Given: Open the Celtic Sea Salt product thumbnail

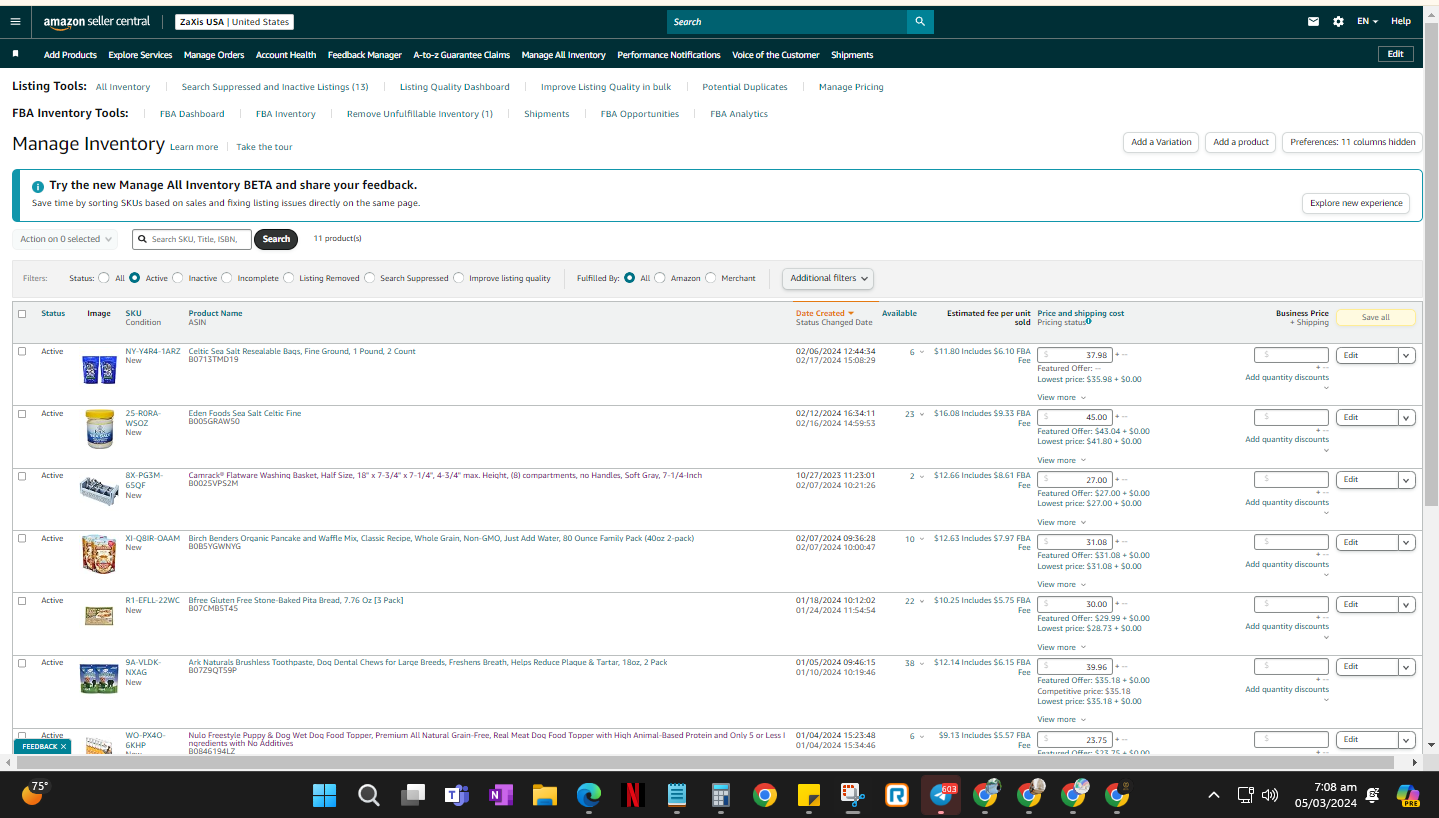Looking at the screenshot, I should click(99, 369).
